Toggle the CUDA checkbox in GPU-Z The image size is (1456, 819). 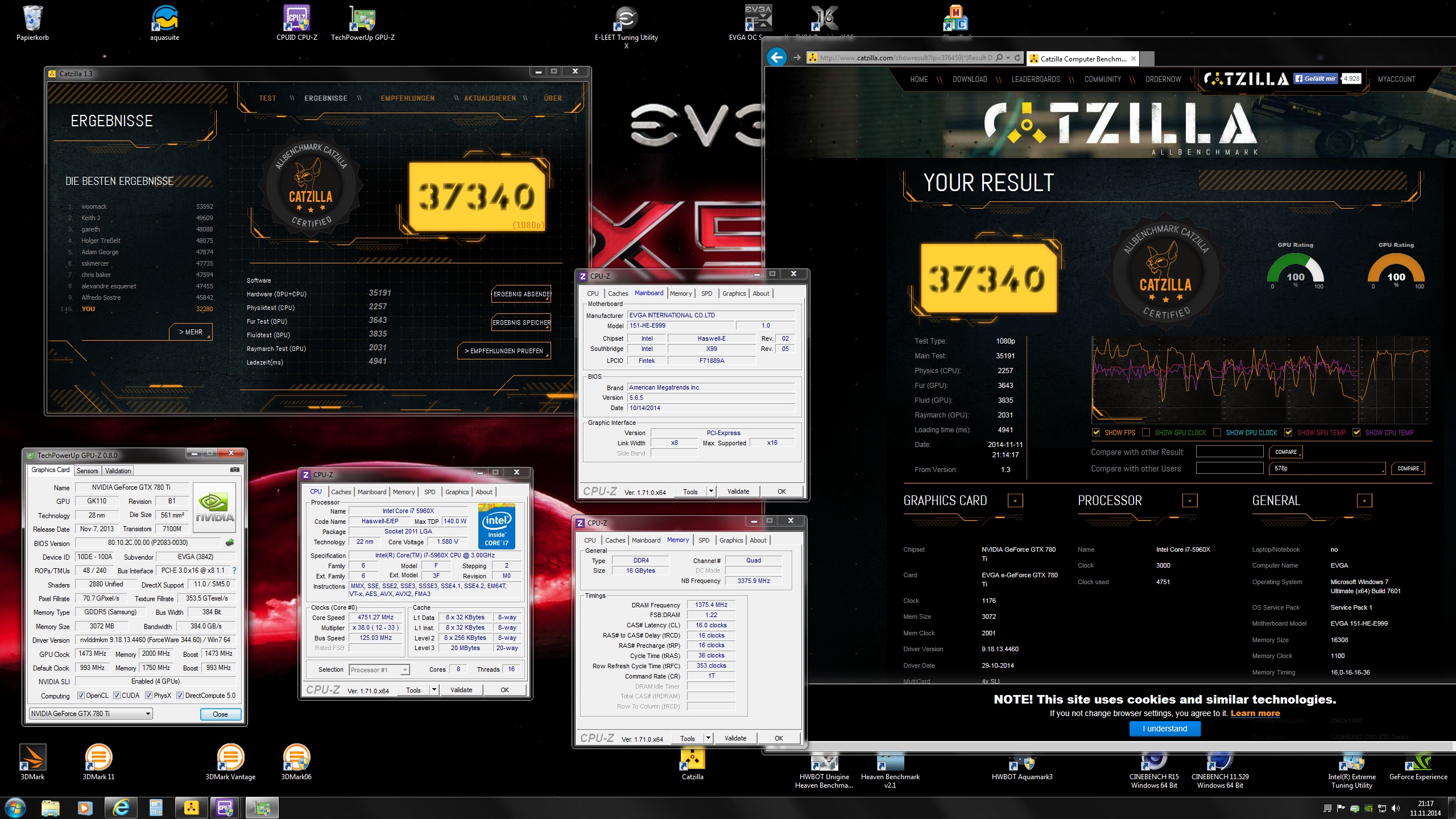117,696
